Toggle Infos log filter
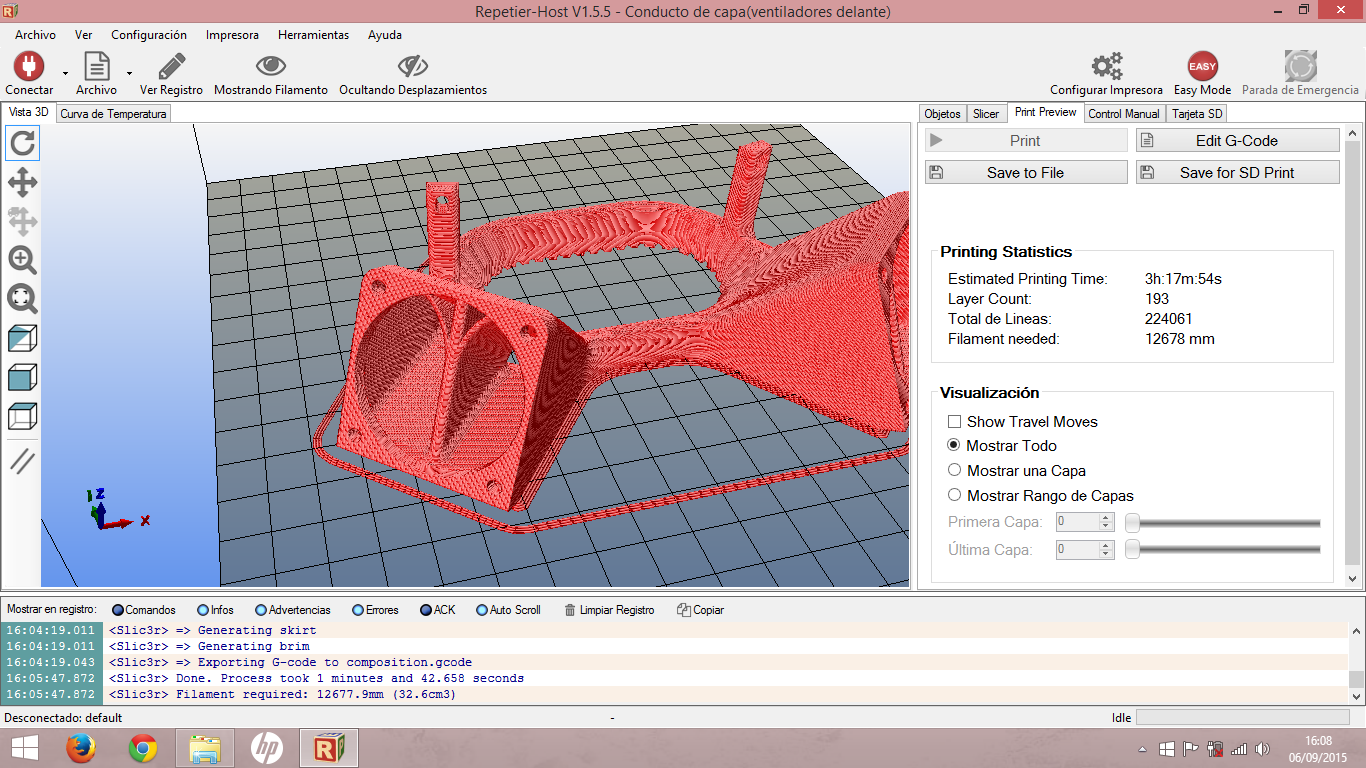This screenshot has height=768, width=1366. [x=215, y=610]
